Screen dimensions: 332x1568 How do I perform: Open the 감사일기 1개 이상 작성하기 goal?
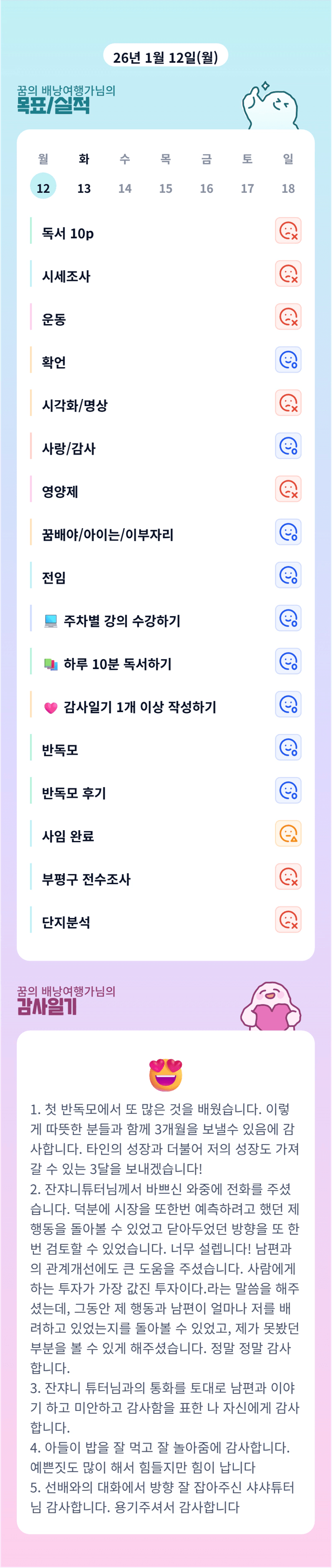pyautogui.click(x=139, y=707)
